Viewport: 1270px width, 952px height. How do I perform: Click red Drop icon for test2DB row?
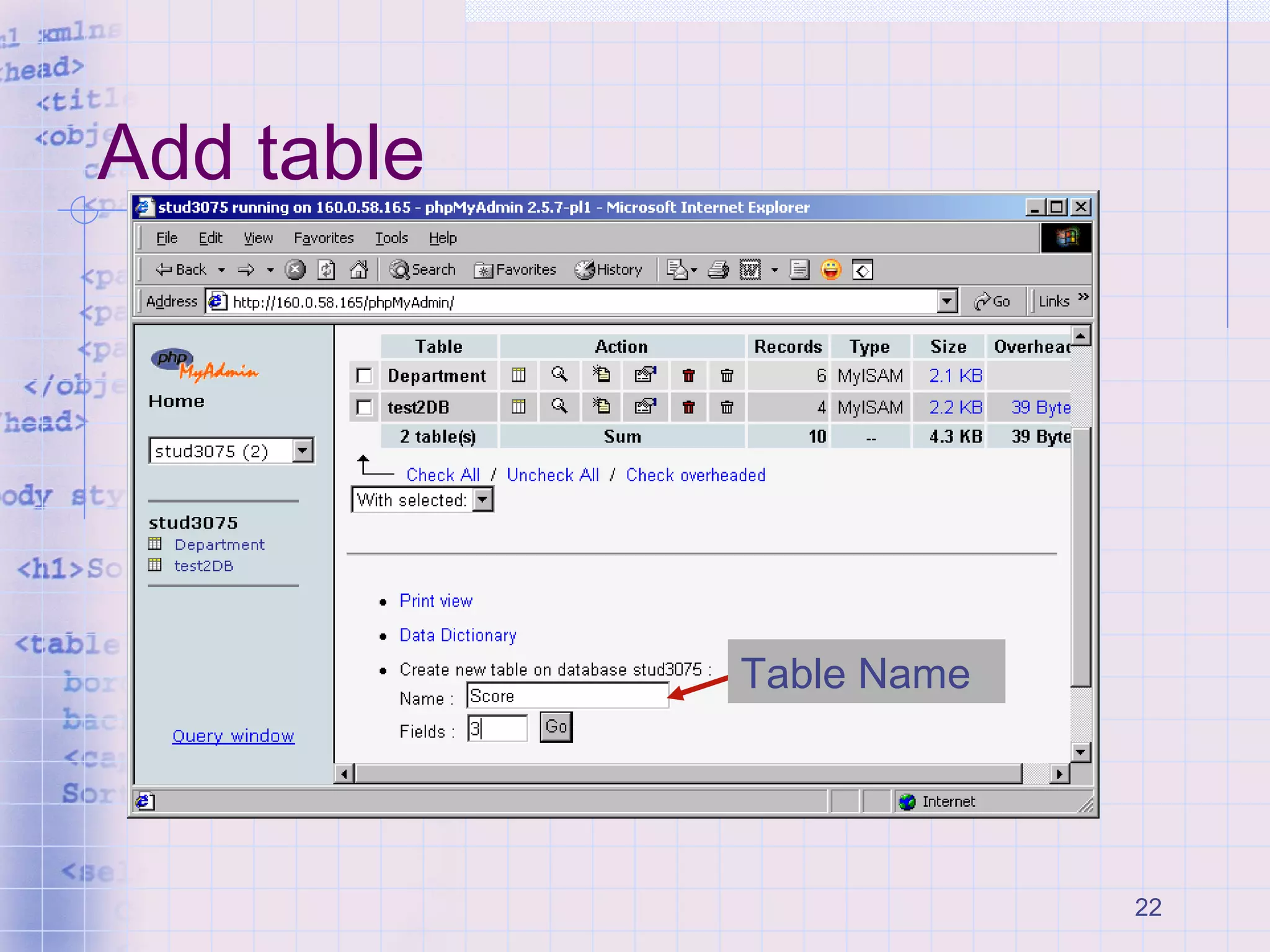[688, 407]
